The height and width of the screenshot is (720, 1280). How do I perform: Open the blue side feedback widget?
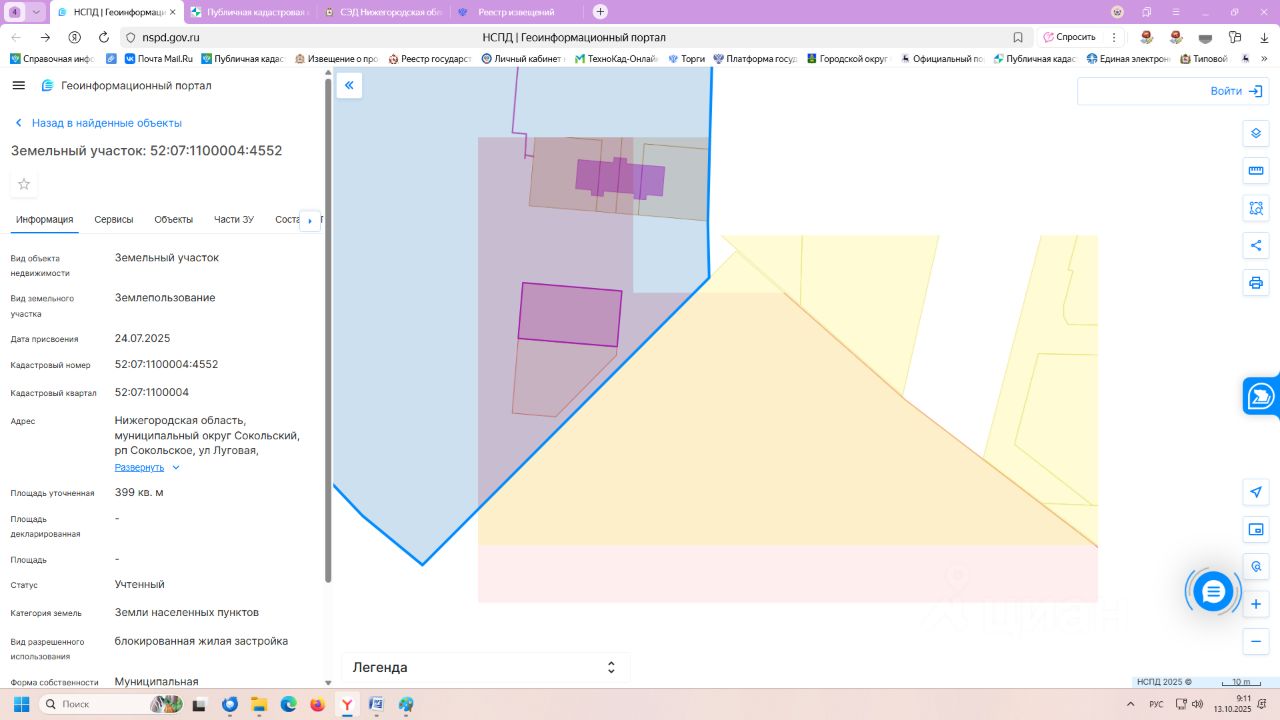(1262, 396)
